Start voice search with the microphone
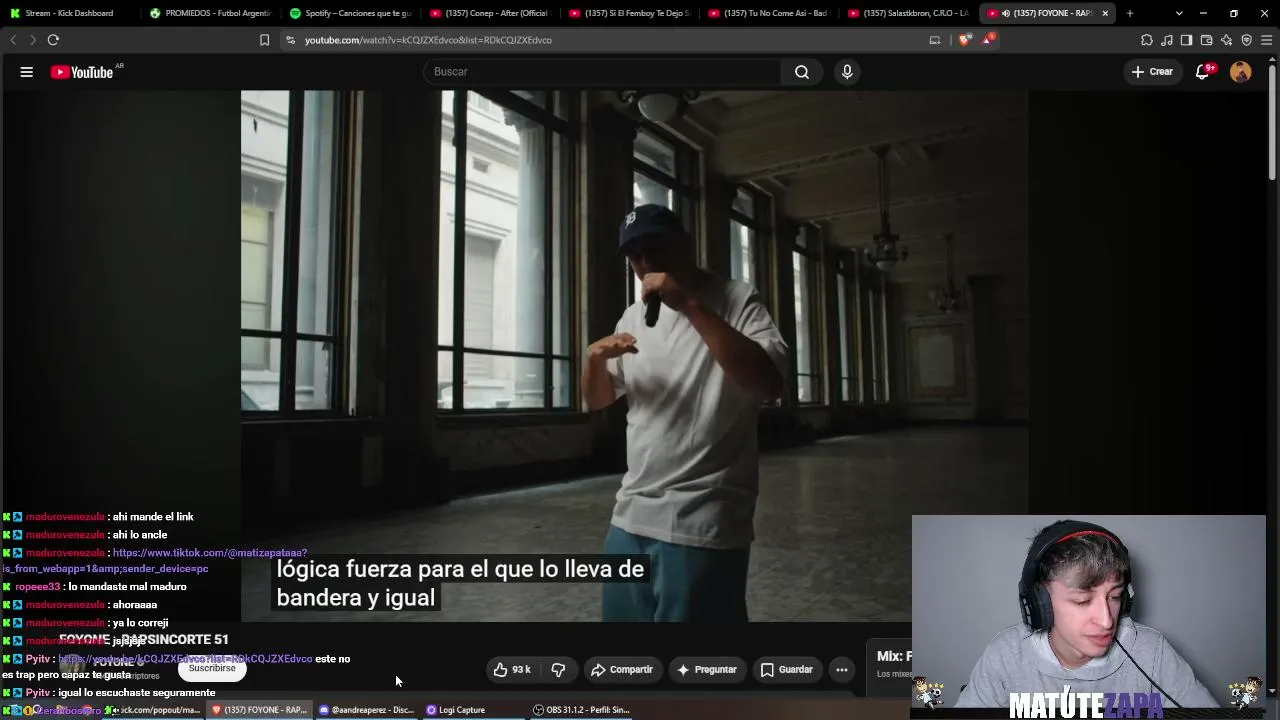The height and width of the screenshot is (720, 1280). (847, 72)
